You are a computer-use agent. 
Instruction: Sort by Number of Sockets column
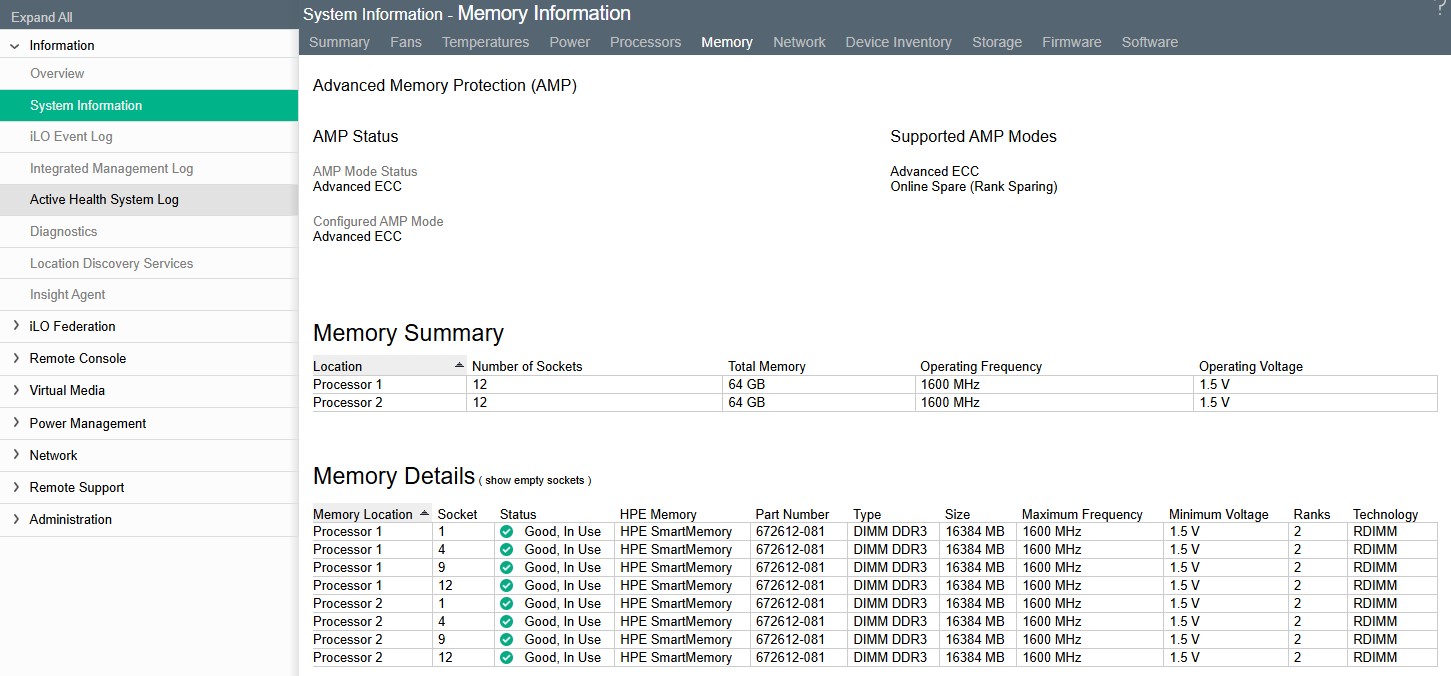coord(527,366)
